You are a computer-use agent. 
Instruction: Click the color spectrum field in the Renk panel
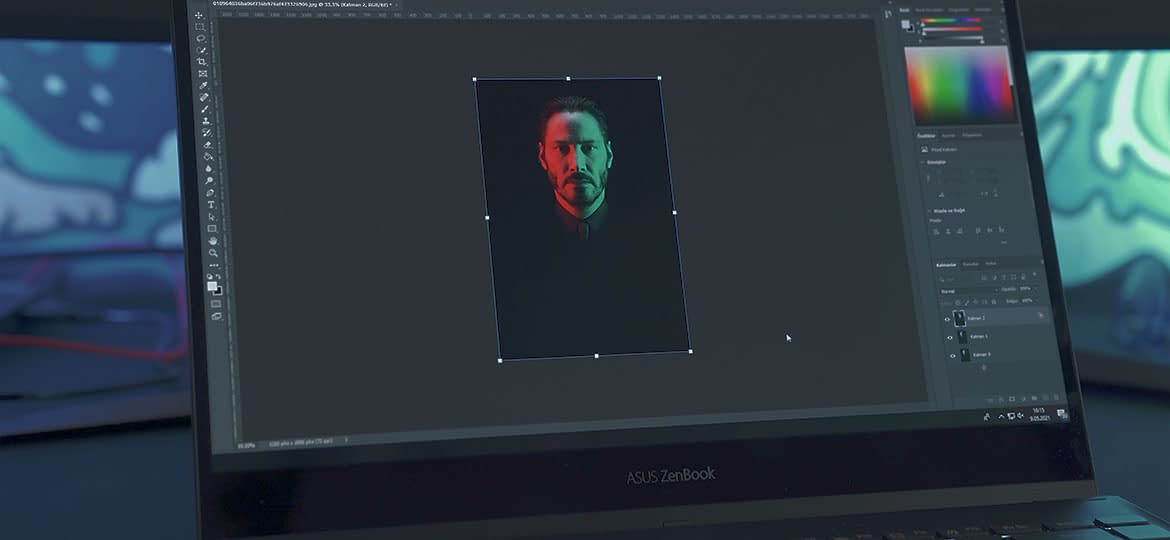tap(960, 86)
